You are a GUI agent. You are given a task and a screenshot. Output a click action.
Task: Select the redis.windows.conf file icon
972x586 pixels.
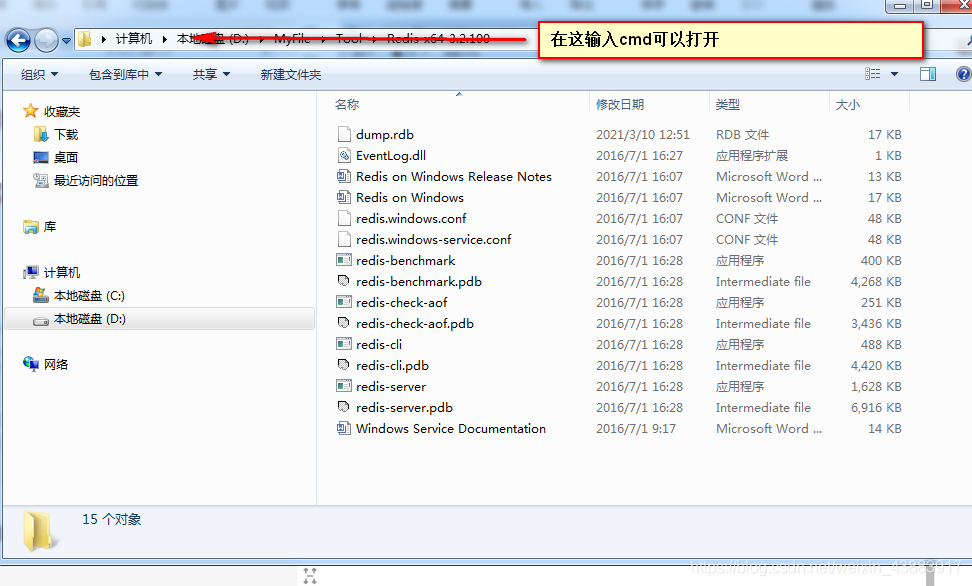(x=344, y=218)
